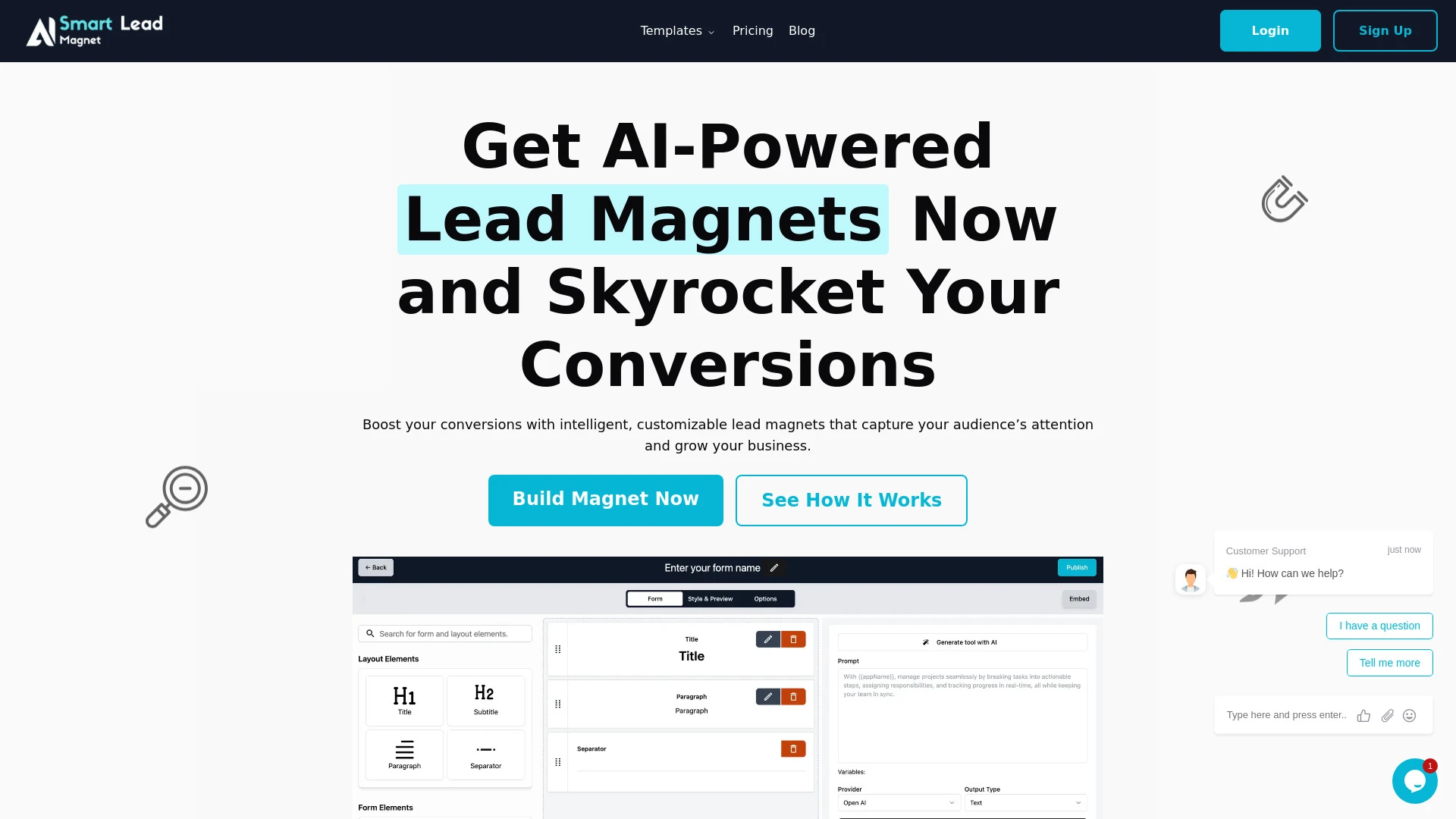The width and height of the screenshot is (1456, 819).
Task: Toggle the blue edit icon on Title element
Action: [766, 639]
